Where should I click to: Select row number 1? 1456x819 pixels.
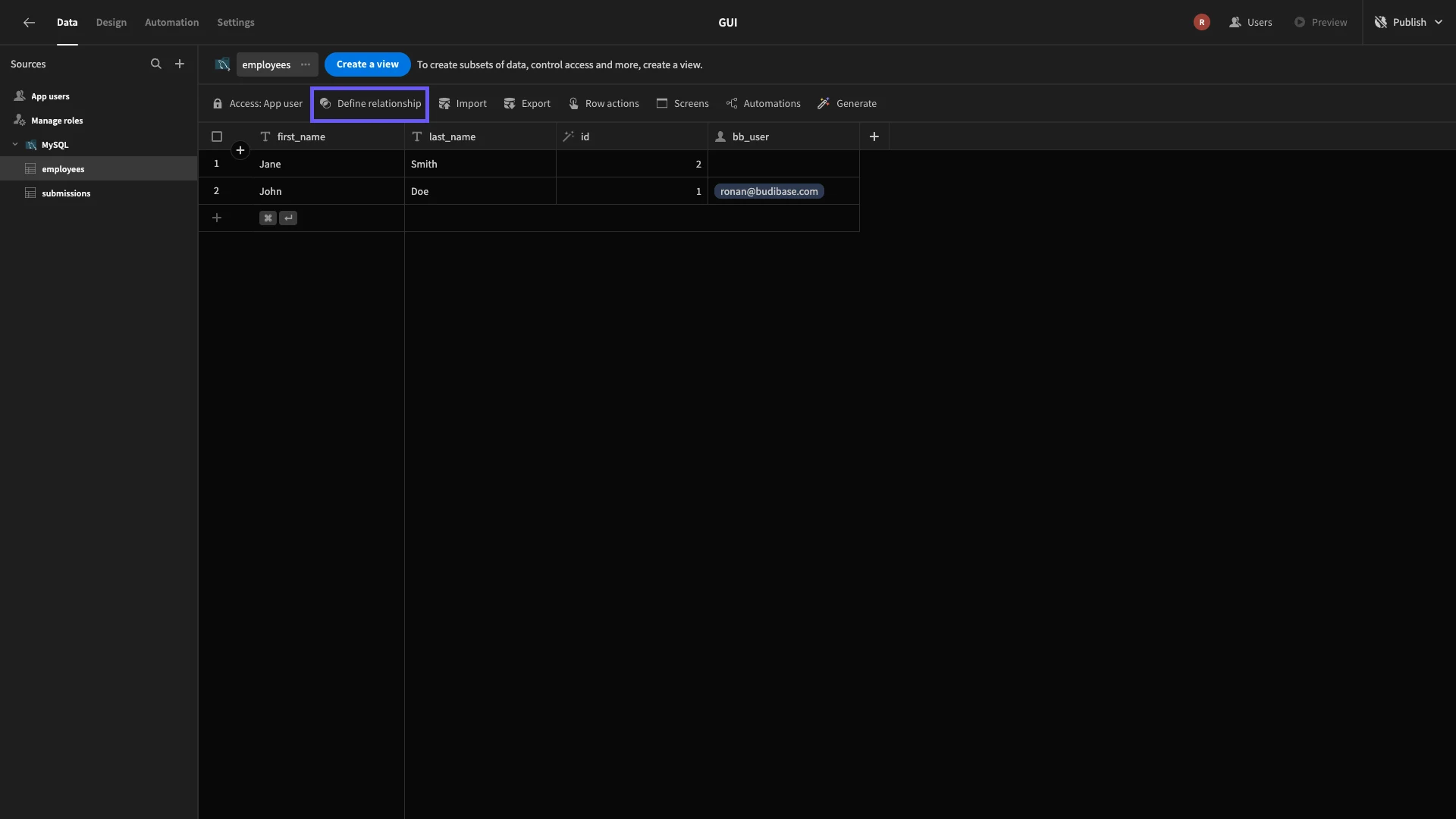tap(216, 164)
